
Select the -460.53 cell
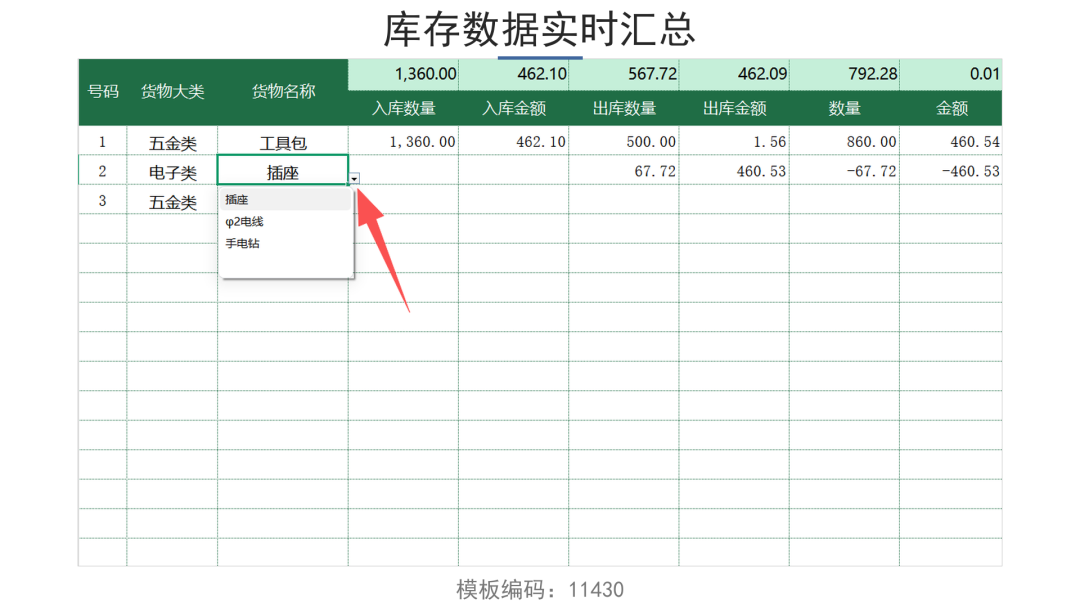tap(951, 171)
